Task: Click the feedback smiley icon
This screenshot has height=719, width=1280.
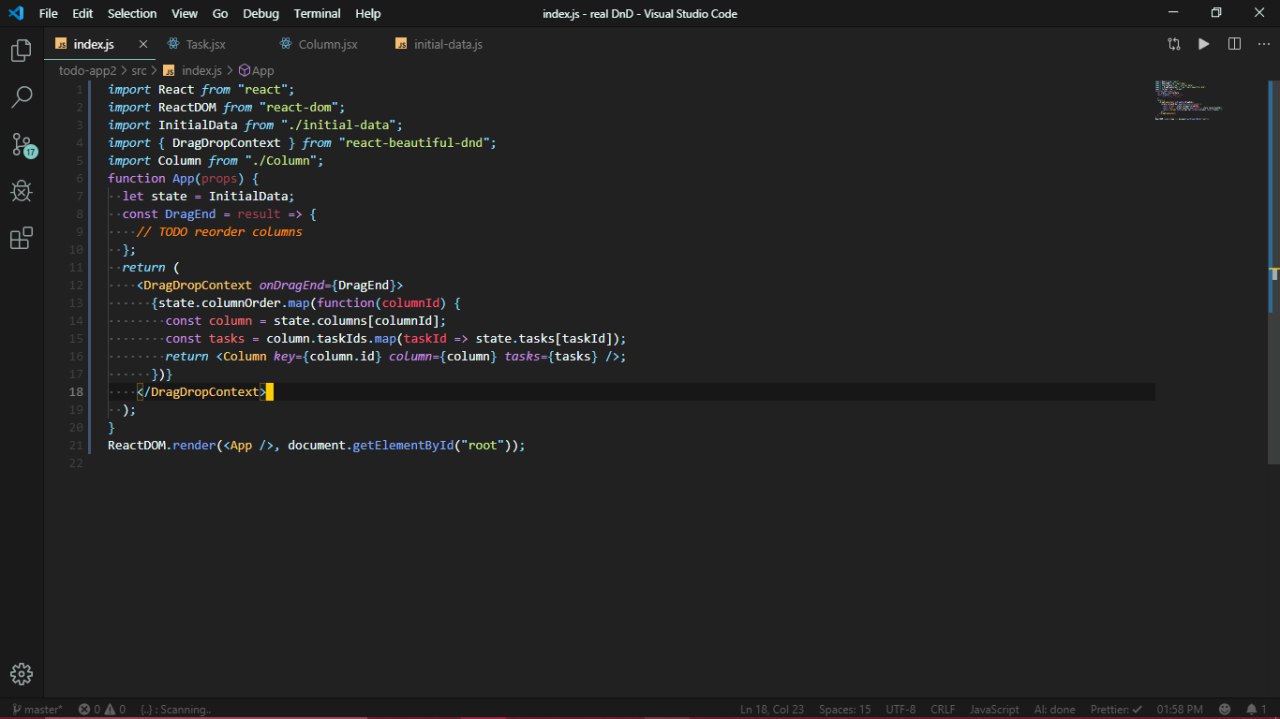Action: [1225, 709]
